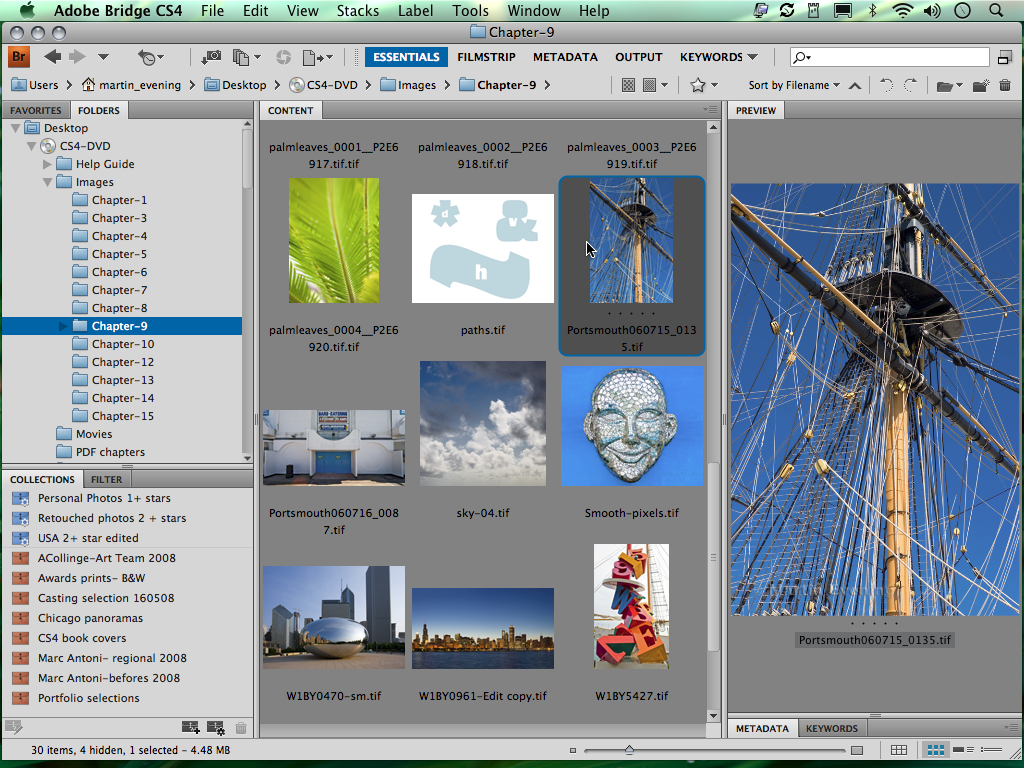Image resolution: width=1024 pixels, height=768 pixels.
Task: Switch to view content as details
Action: coord(964,750)
